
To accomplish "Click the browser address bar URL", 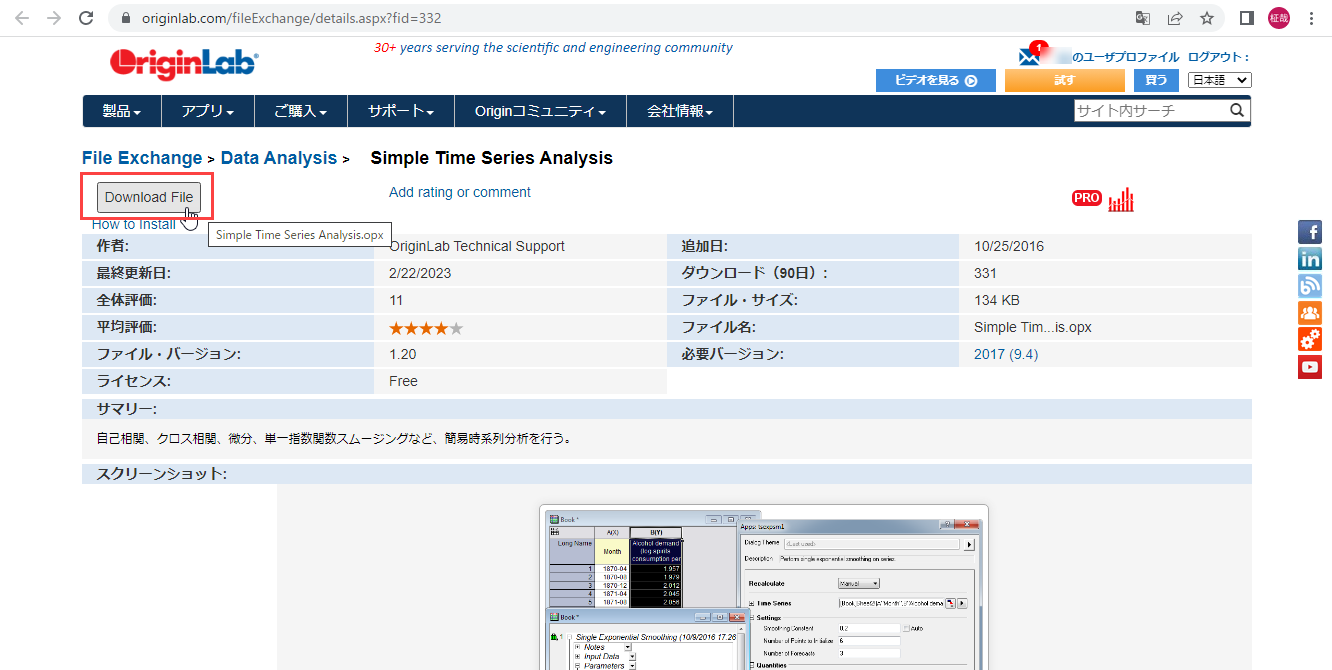I will point(292,18).
